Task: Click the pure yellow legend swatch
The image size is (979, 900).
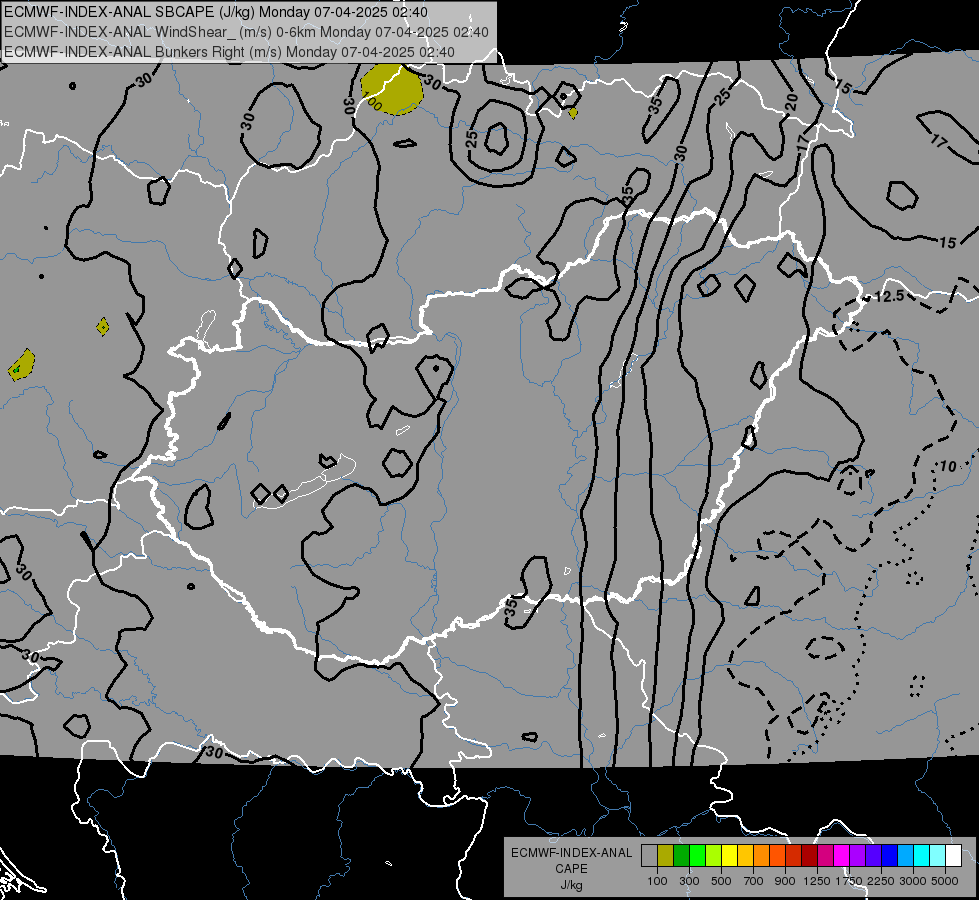Action: tap(729, 856)
